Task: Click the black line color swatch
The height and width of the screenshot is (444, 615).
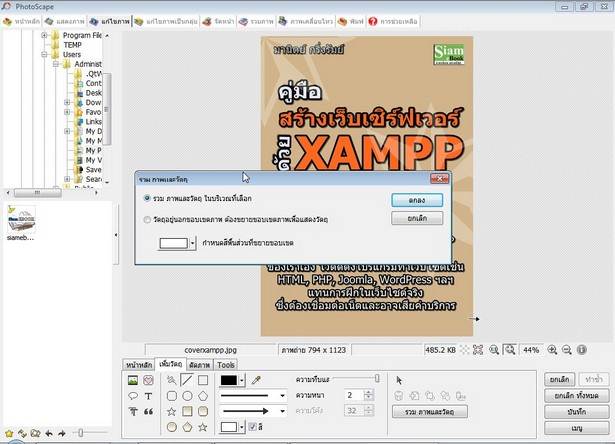Action: click(229, 380)
